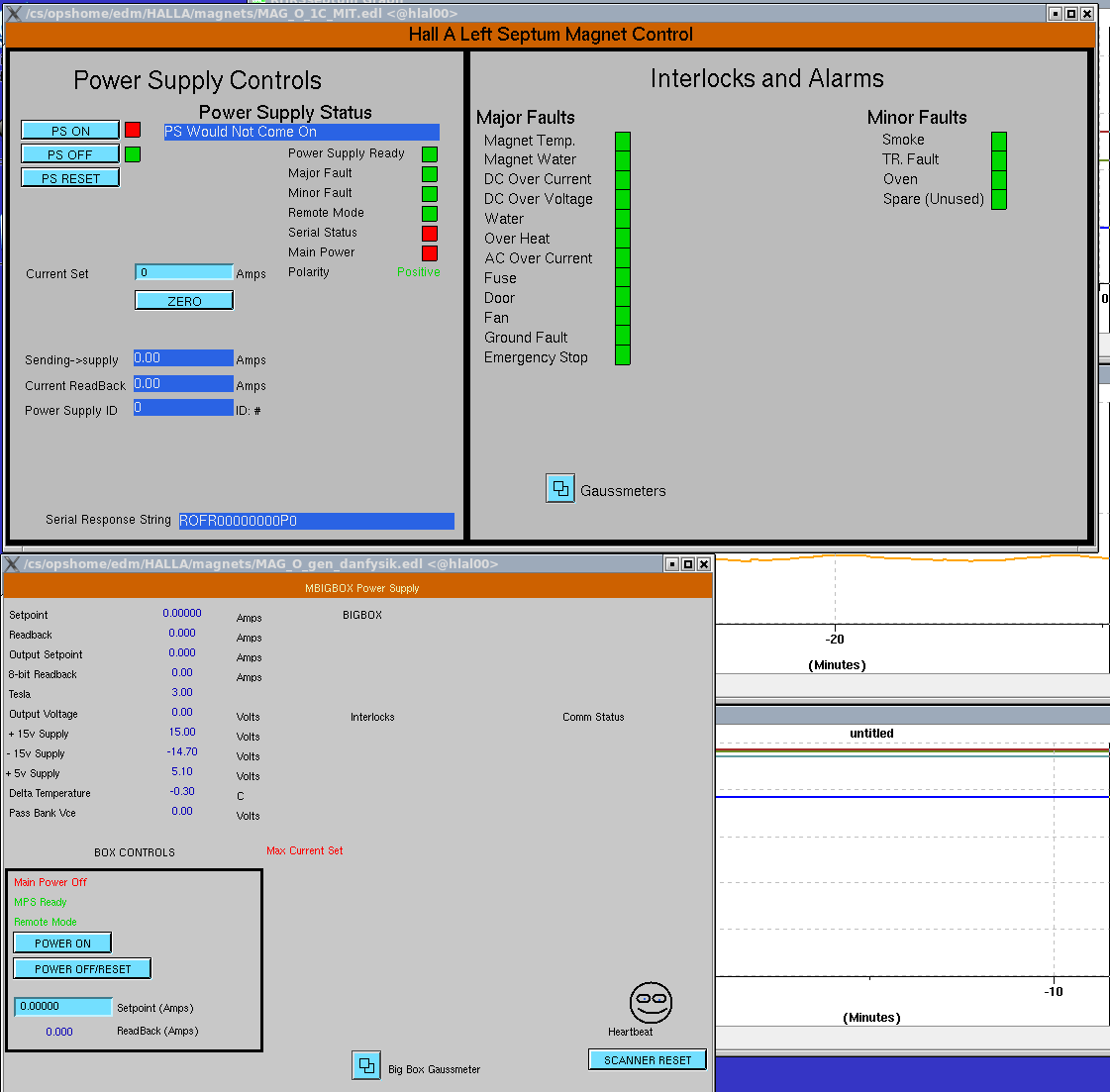Click the Emergency Stop fault indicator
Image resolution: width=1110 pixels, height=1092 pixels.
(623, 355)
